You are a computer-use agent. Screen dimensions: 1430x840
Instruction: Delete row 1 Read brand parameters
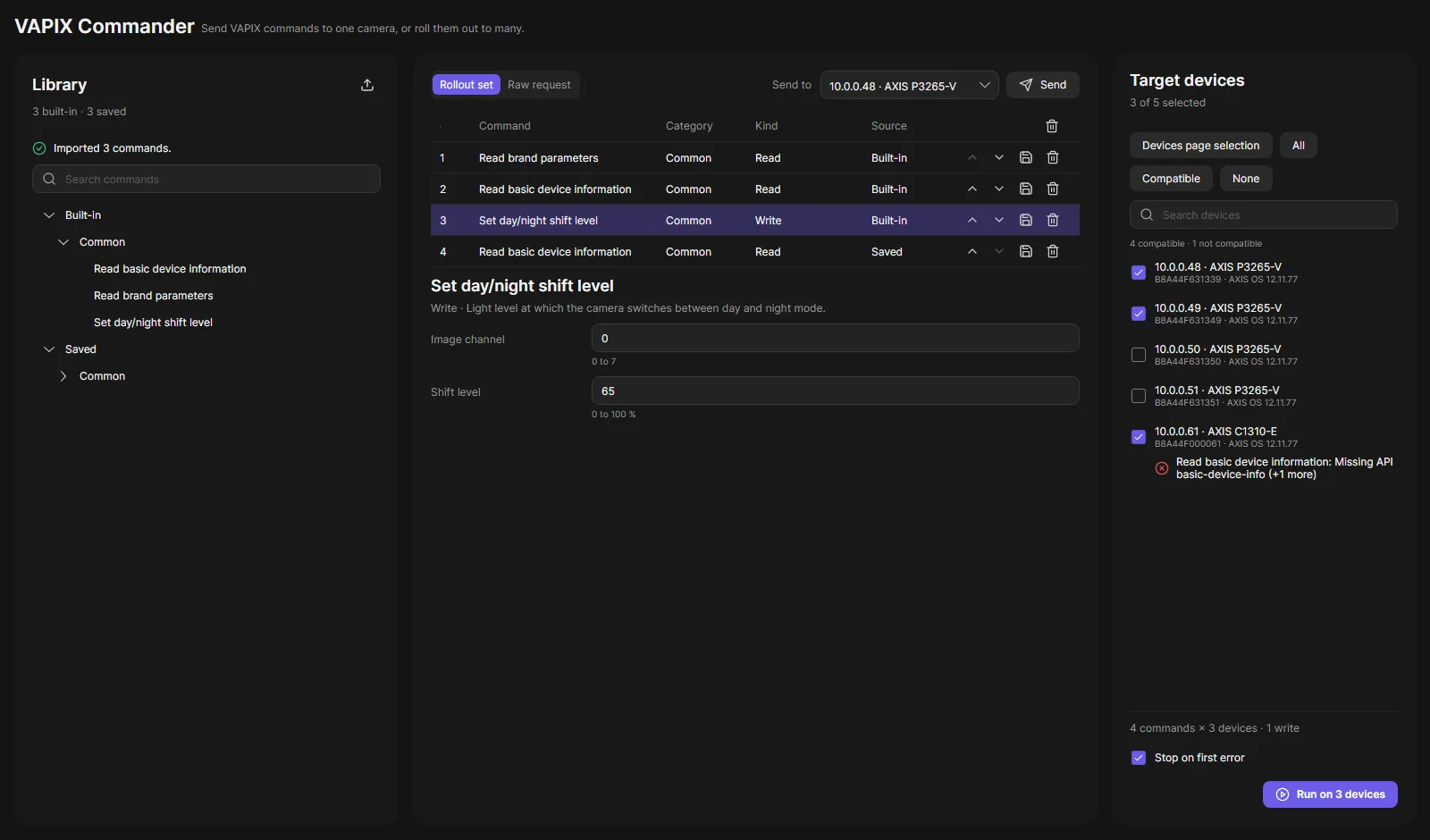[x=1053, y=157]
